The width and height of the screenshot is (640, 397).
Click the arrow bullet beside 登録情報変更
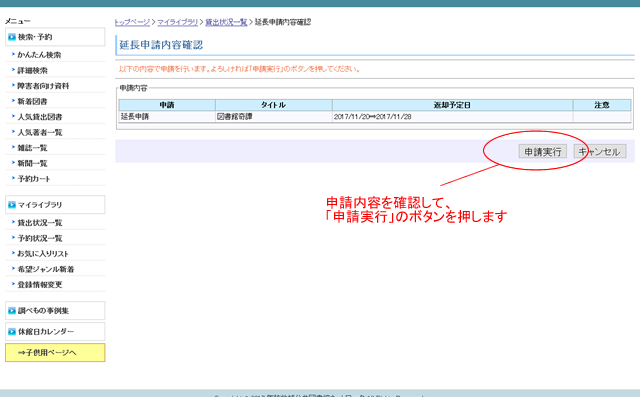[x=13, y=284]
